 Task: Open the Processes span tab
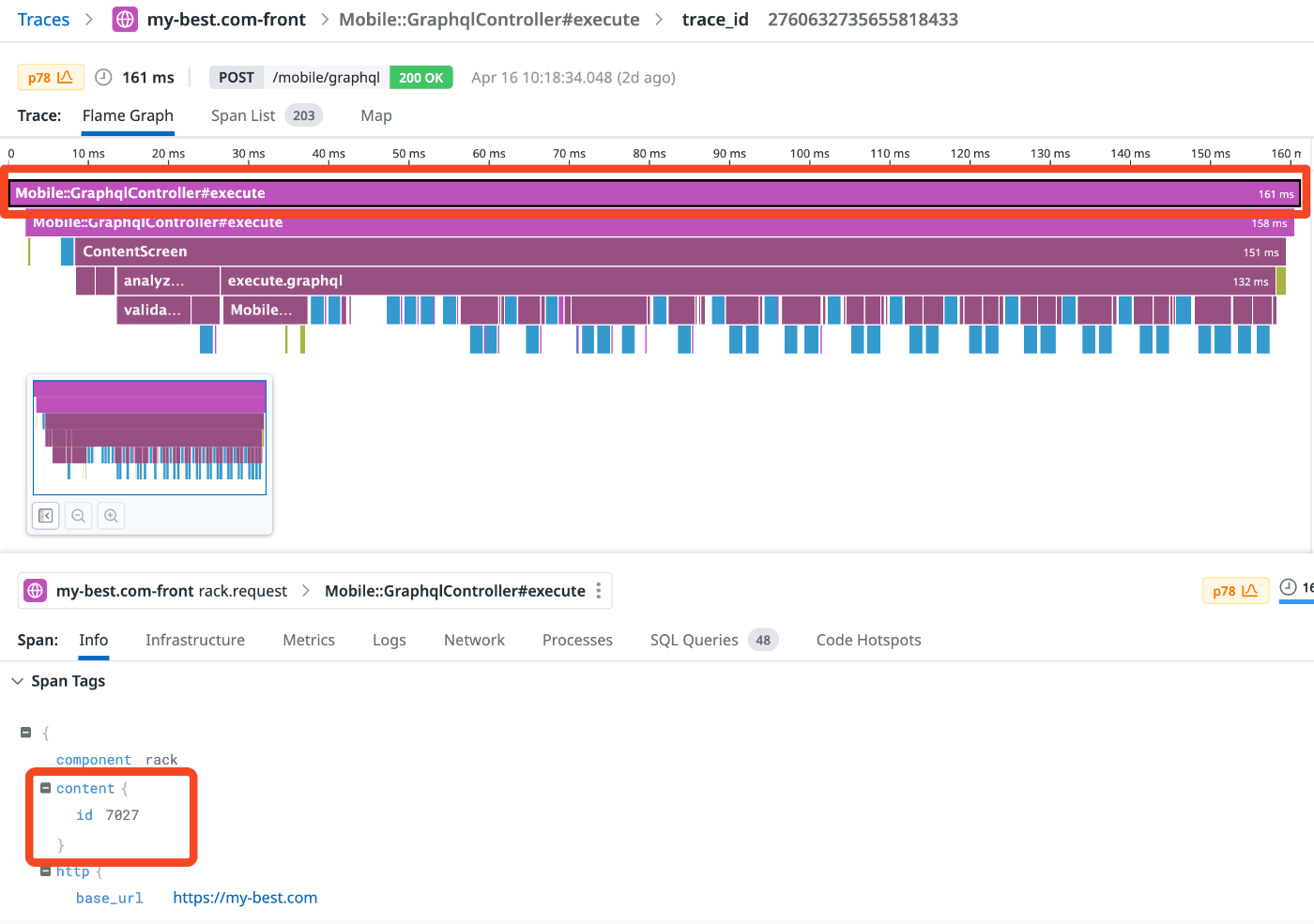click(577, 640)
